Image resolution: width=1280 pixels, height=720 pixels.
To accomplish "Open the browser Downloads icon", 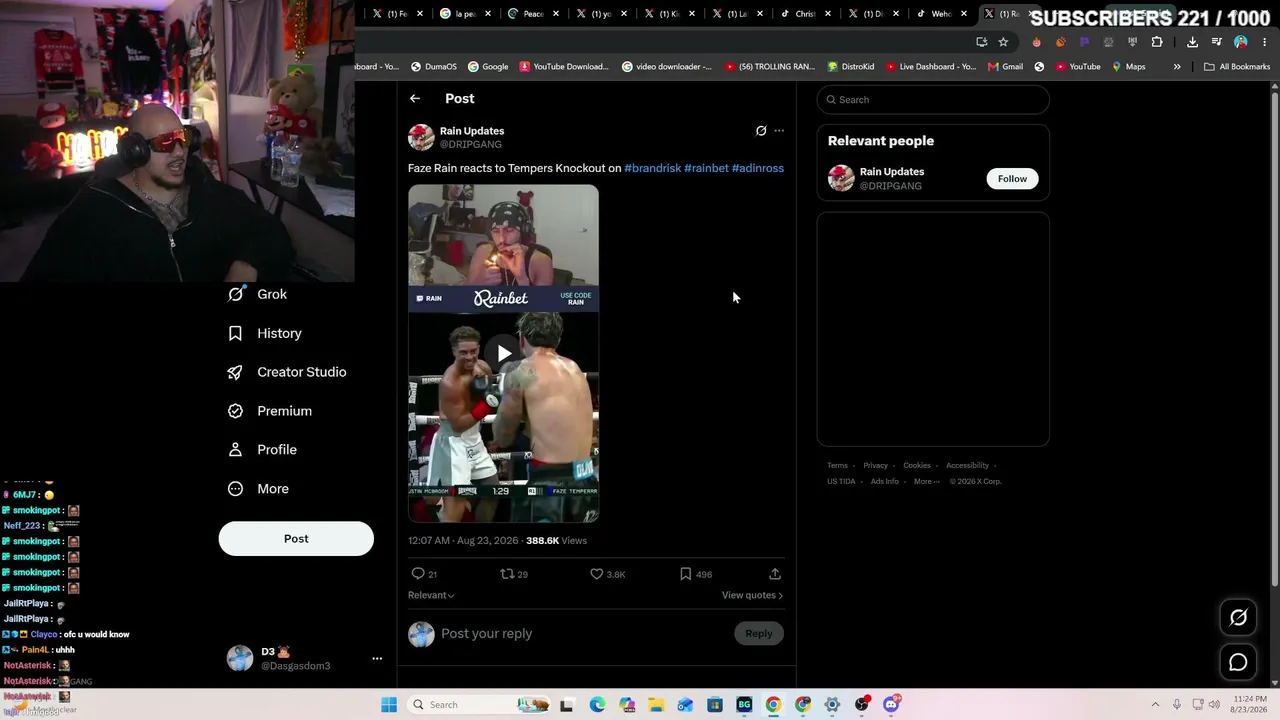I will (1192, 42).
